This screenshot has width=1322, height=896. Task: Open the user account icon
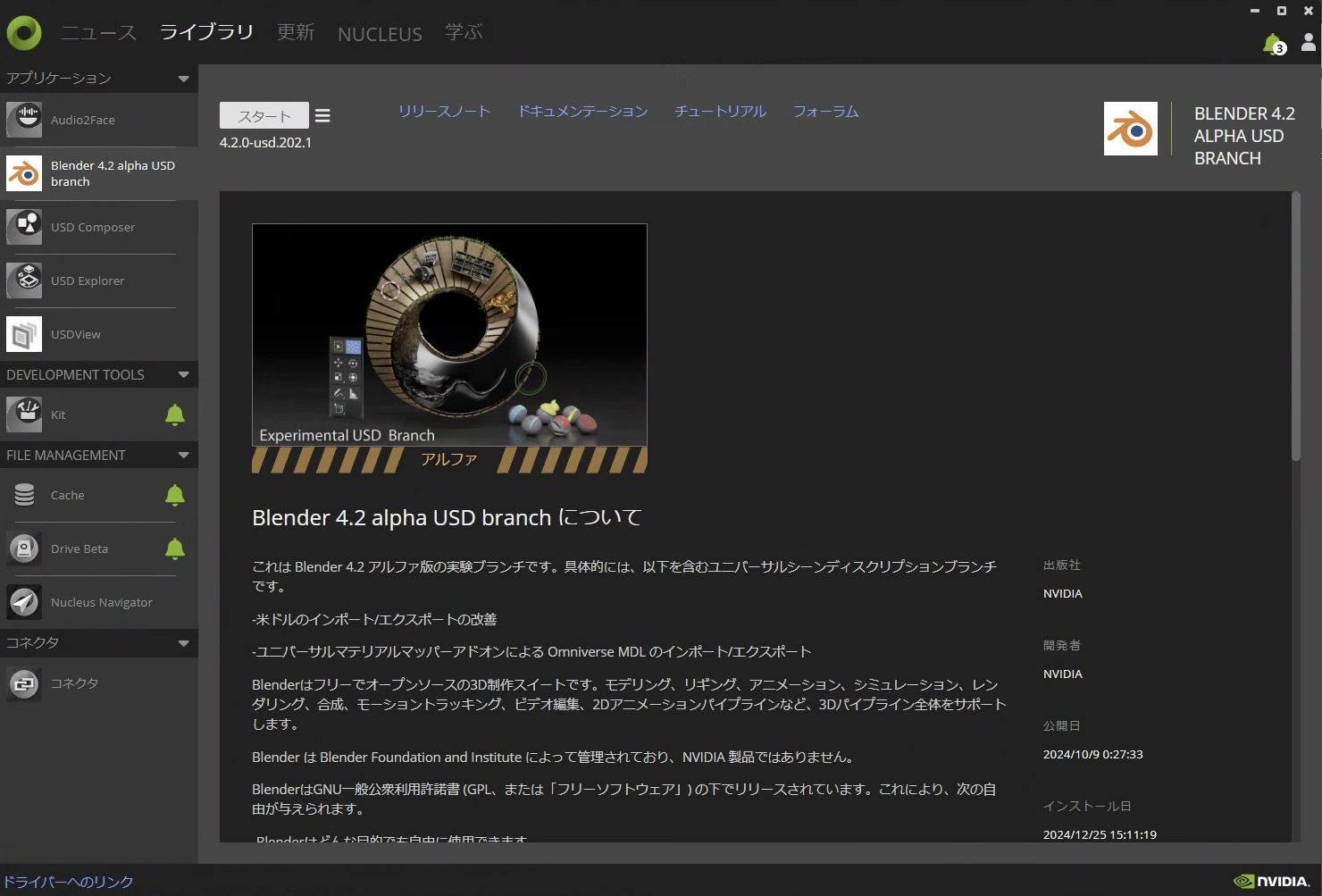1308,41
